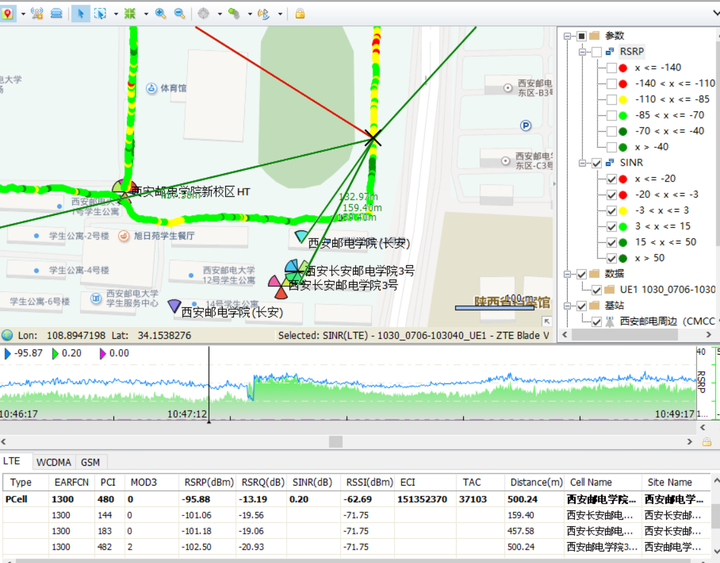Uncheck the SINR parameter checkbox
720x563 pixels.
tap(596, 163)
